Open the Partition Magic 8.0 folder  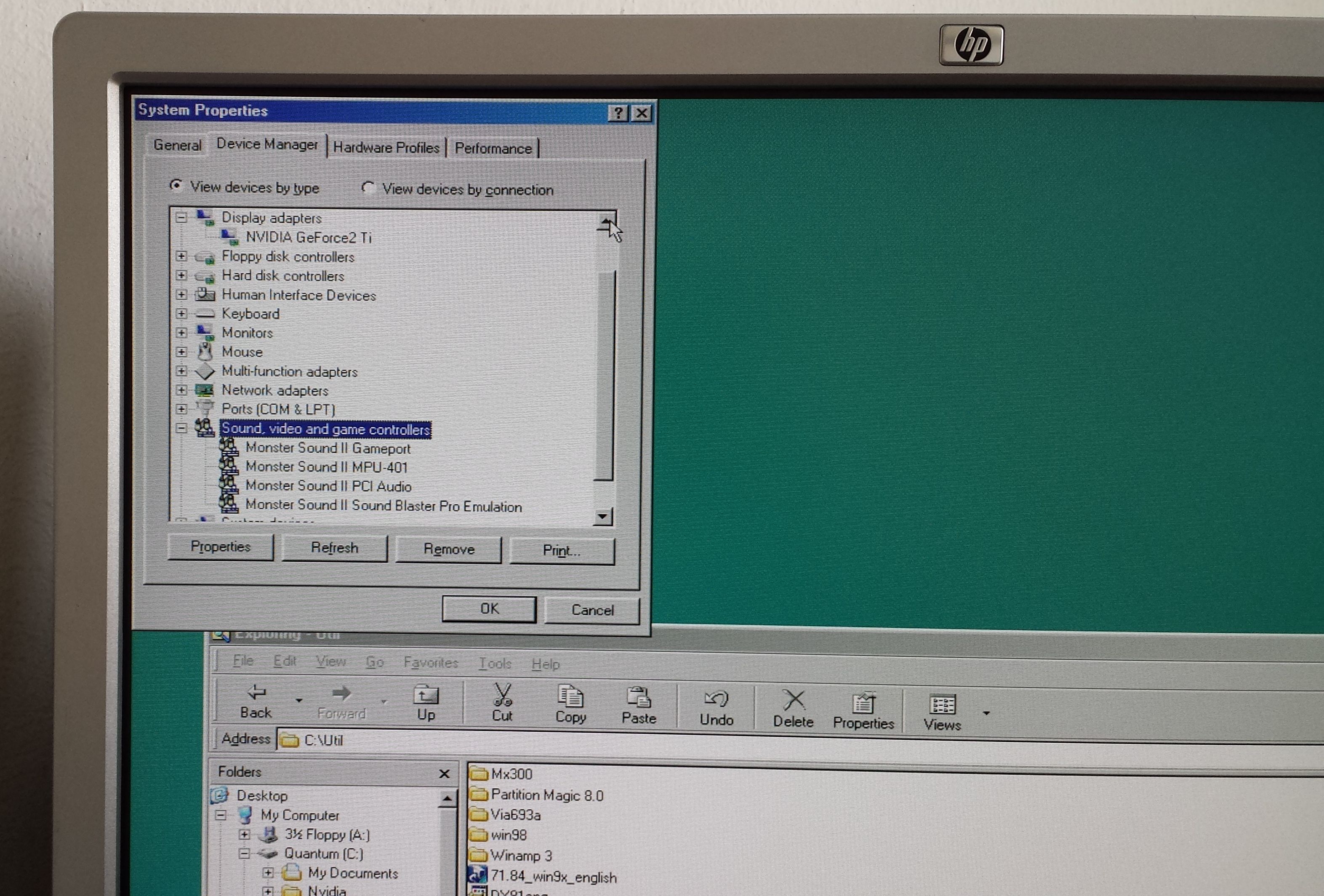536,795
